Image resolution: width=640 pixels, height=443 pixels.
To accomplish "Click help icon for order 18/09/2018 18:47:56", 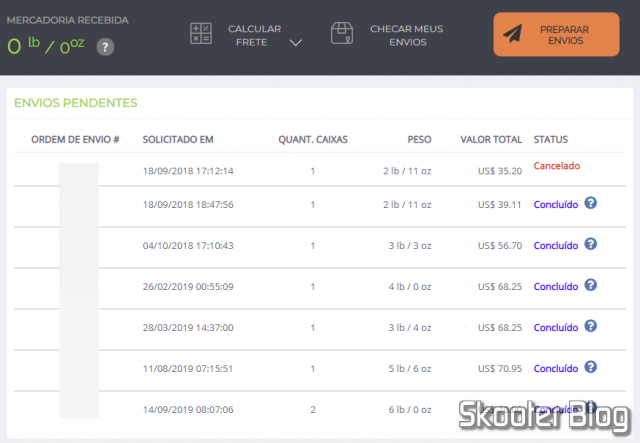I will coord(591,203).
